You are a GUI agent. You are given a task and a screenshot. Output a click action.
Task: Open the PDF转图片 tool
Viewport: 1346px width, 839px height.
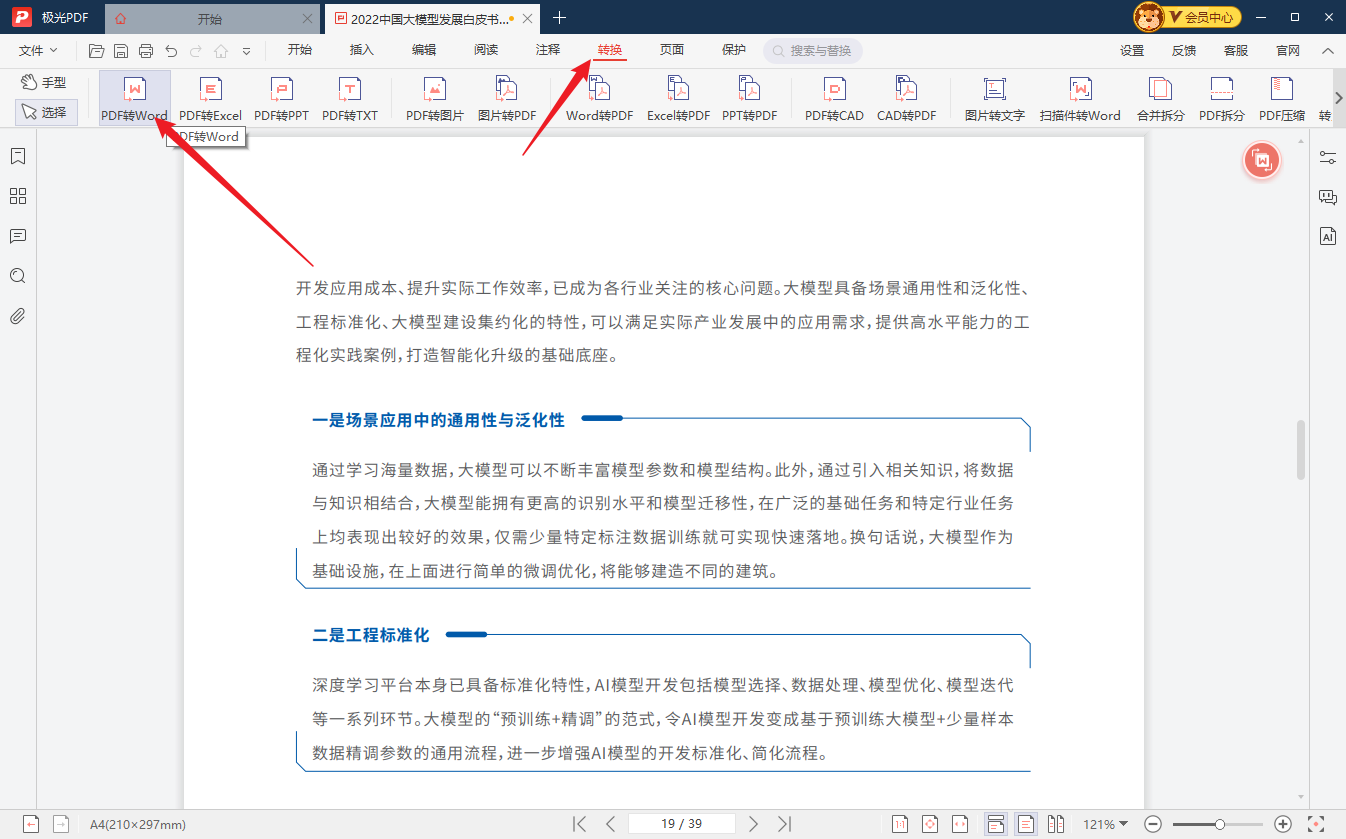(x=434, y=99)
